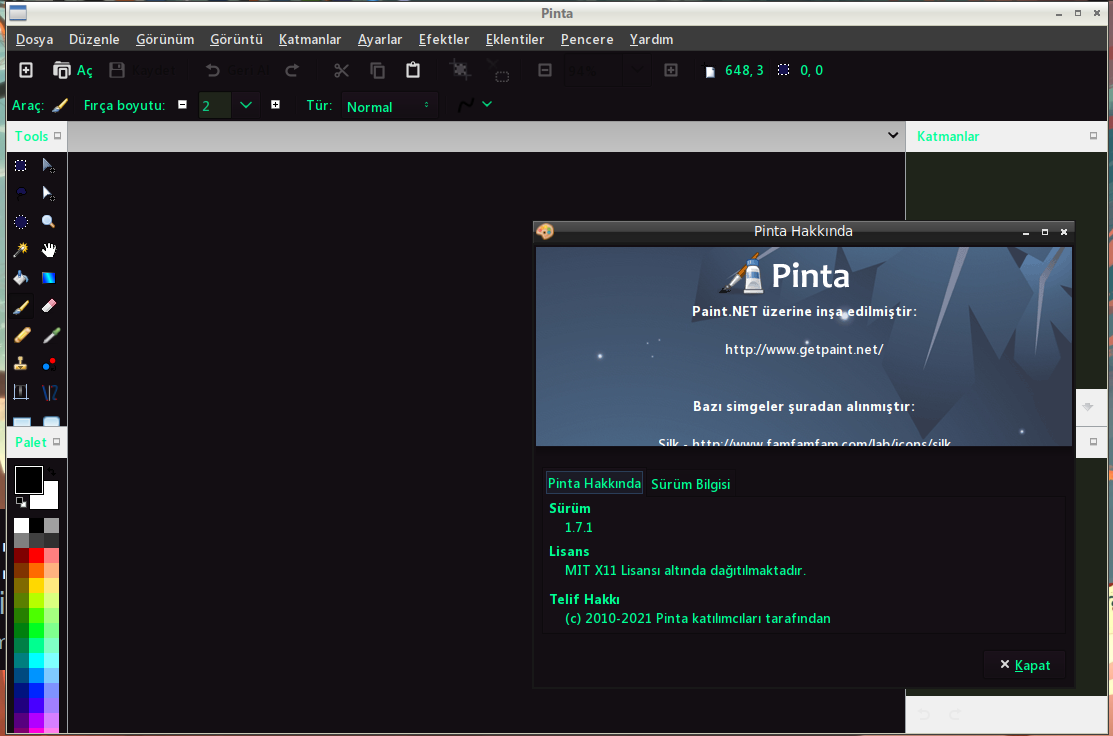This screenshot has height=736, width=1113.
Task: Click the Kapat button in dialog
Action: tap(1024, 665)
